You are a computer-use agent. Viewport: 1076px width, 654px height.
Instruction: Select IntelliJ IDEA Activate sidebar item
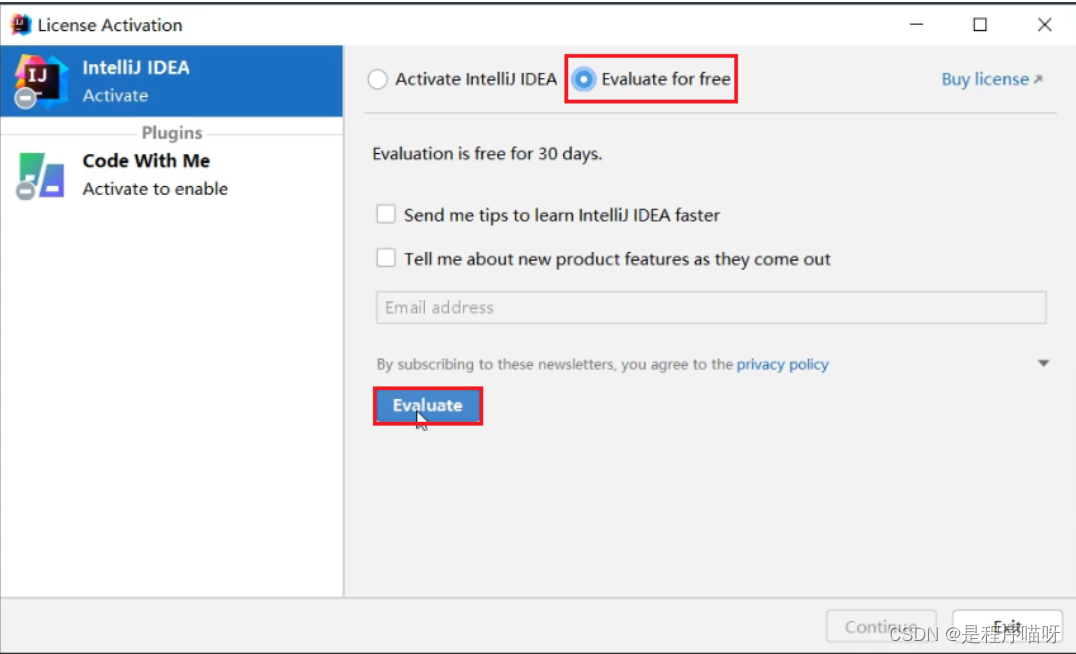coord(172,81)
